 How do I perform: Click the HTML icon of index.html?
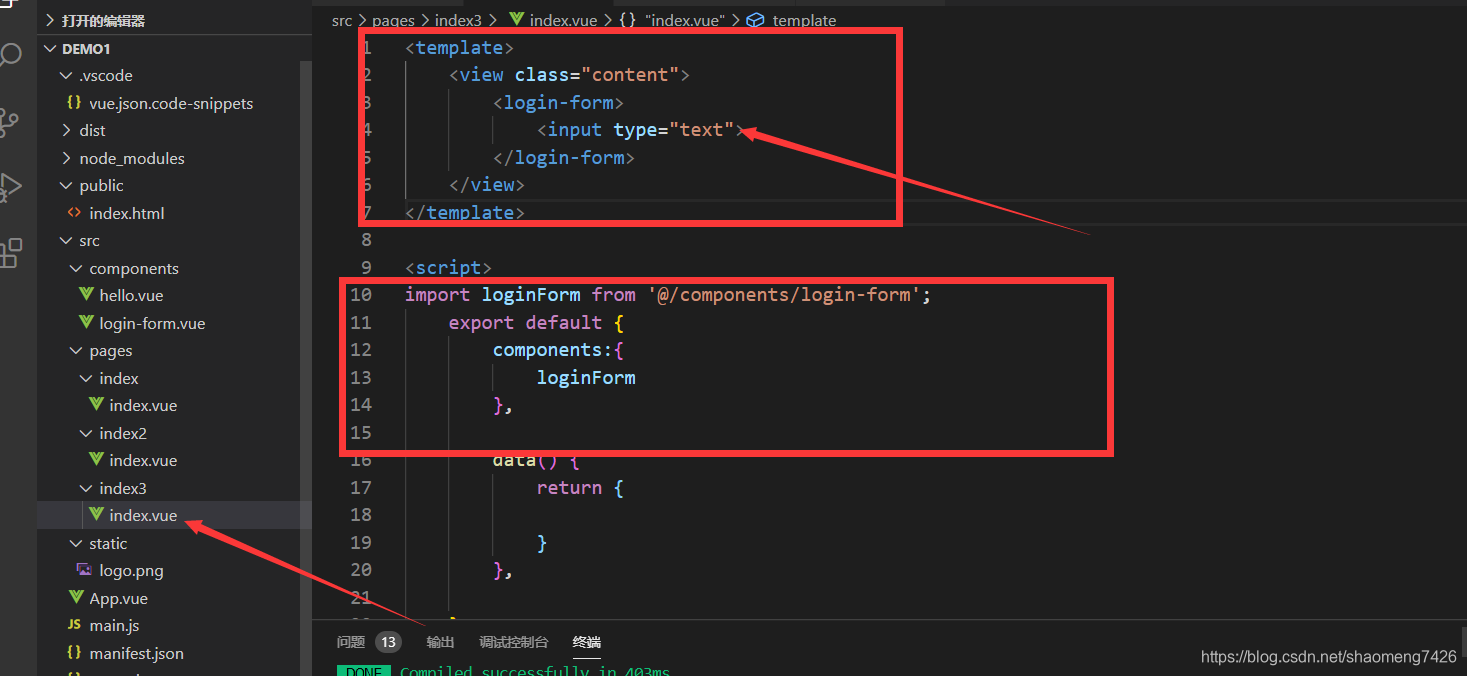pos(74,213)
